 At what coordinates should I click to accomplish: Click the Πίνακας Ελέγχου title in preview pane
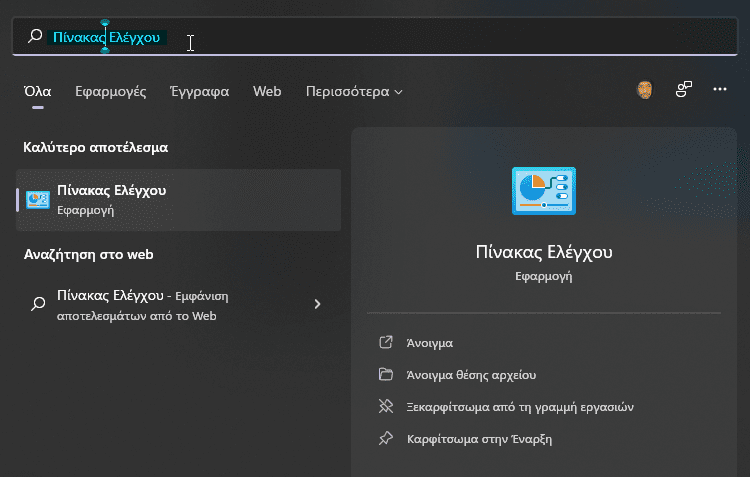pyautogui.click(x=544, y=252)
